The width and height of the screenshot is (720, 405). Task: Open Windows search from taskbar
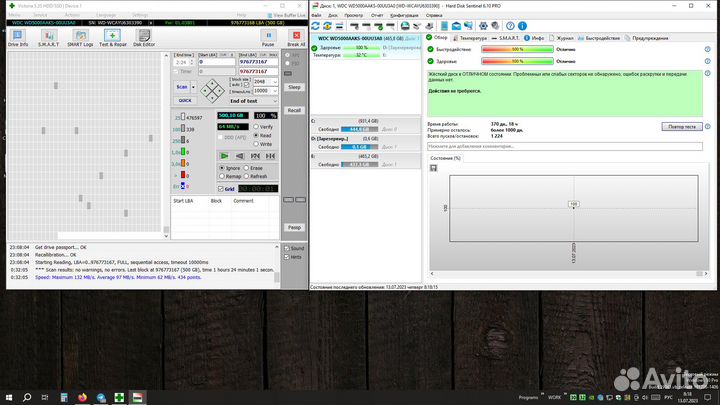click(x=27, y=397)
